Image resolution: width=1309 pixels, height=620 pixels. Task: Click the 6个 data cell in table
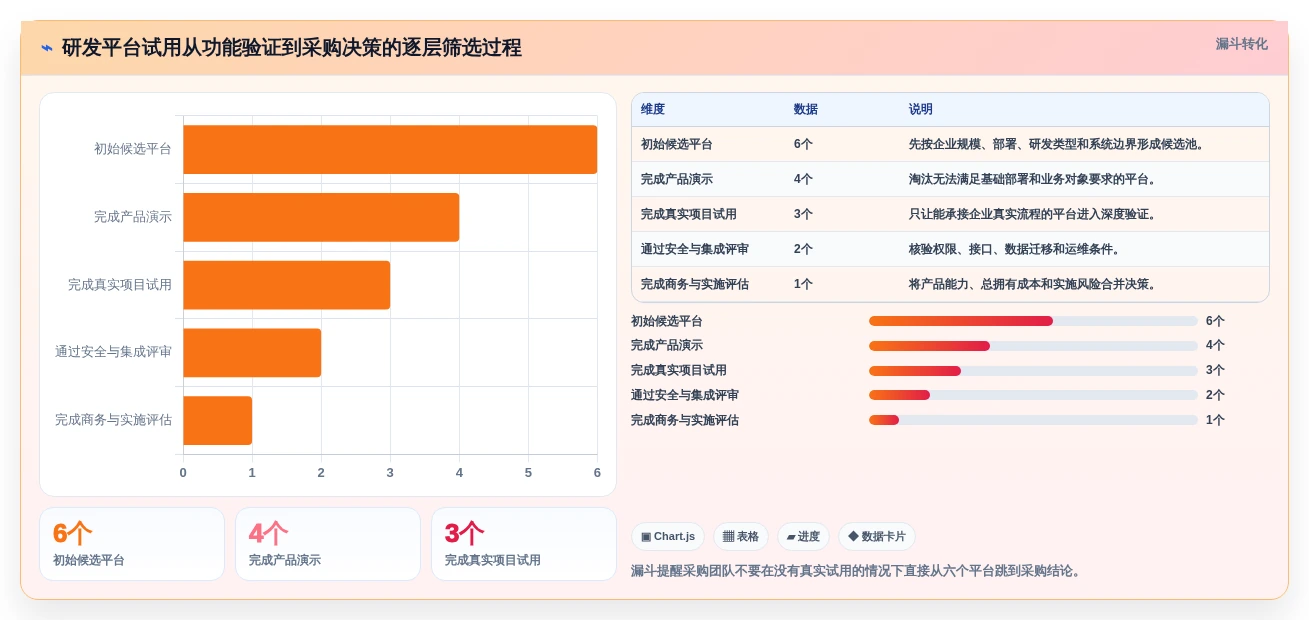tap(803, 144)
